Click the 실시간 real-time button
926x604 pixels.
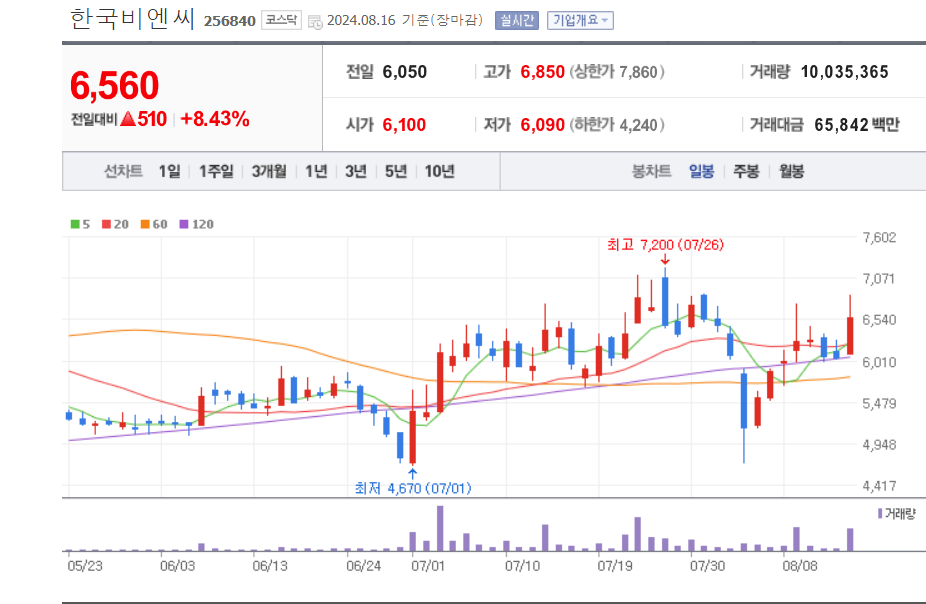click(517, 21)
